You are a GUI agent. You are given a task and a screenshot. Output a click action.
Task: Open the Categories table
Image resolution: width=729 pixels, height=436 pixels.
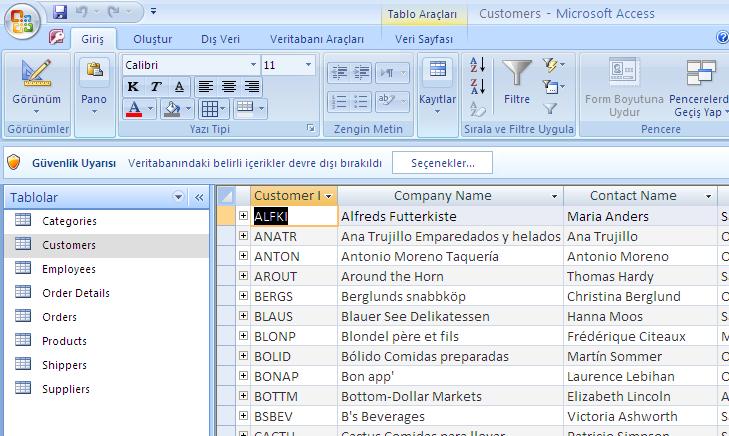click(x=106, y=221)
